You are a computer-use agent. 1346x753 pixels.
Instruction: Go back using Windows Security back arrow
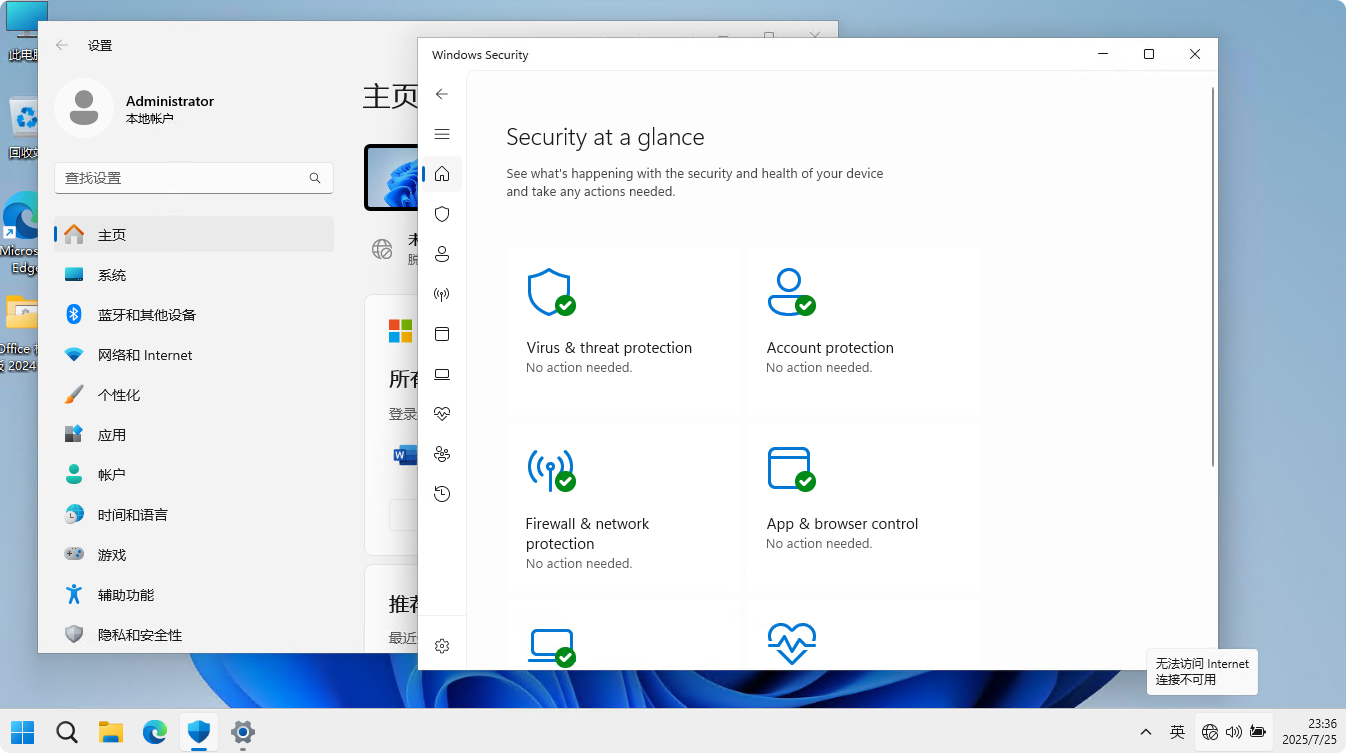coord(442,94)
